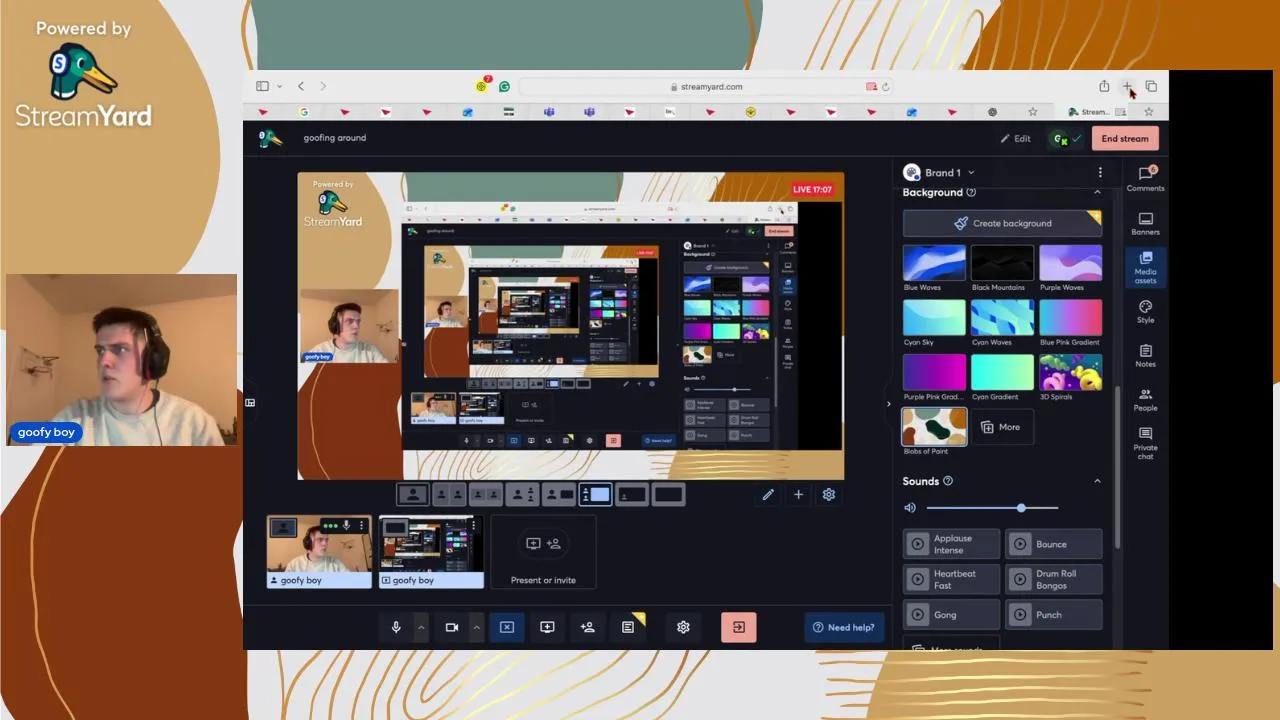Stop screen sharing with the highlighted X button
Screen dimensions: 1280x720
point(507,627)
